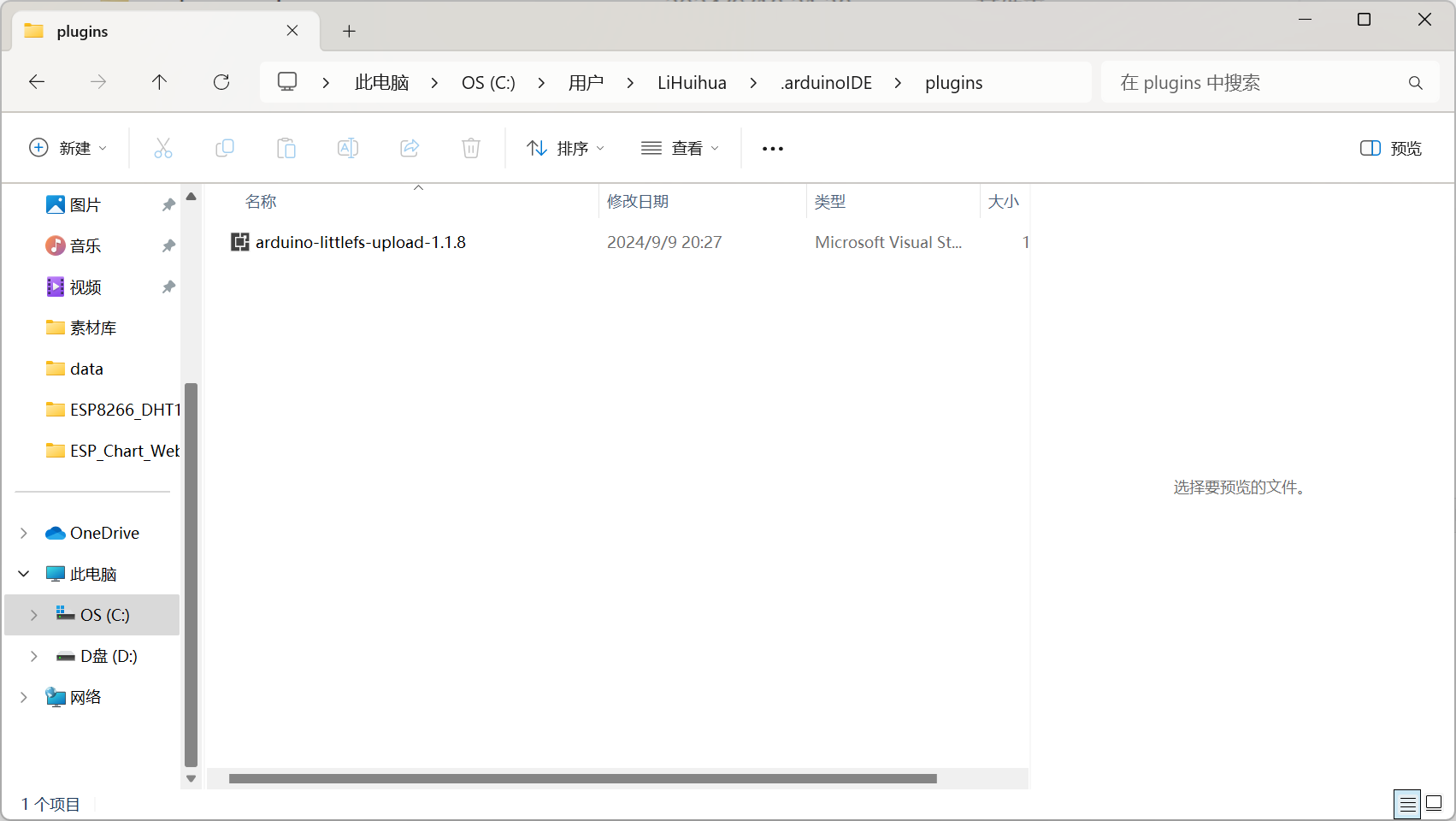Viewport: 1456px width, 821px height.
Task: Open the three-dot more options menu
Action: pyautogui.click(x=773, y=148)
